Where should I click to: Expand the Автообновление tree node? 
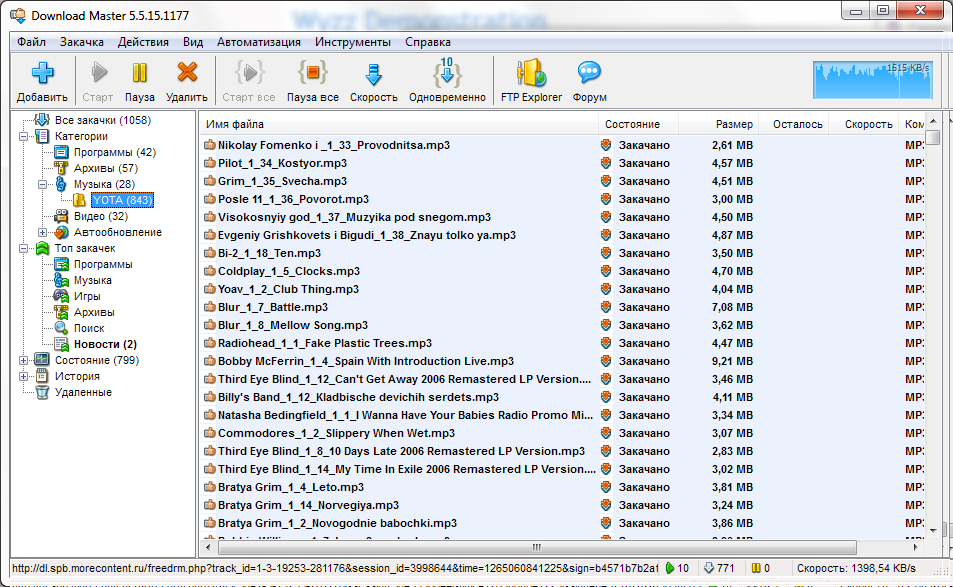(x=43, y=232)
